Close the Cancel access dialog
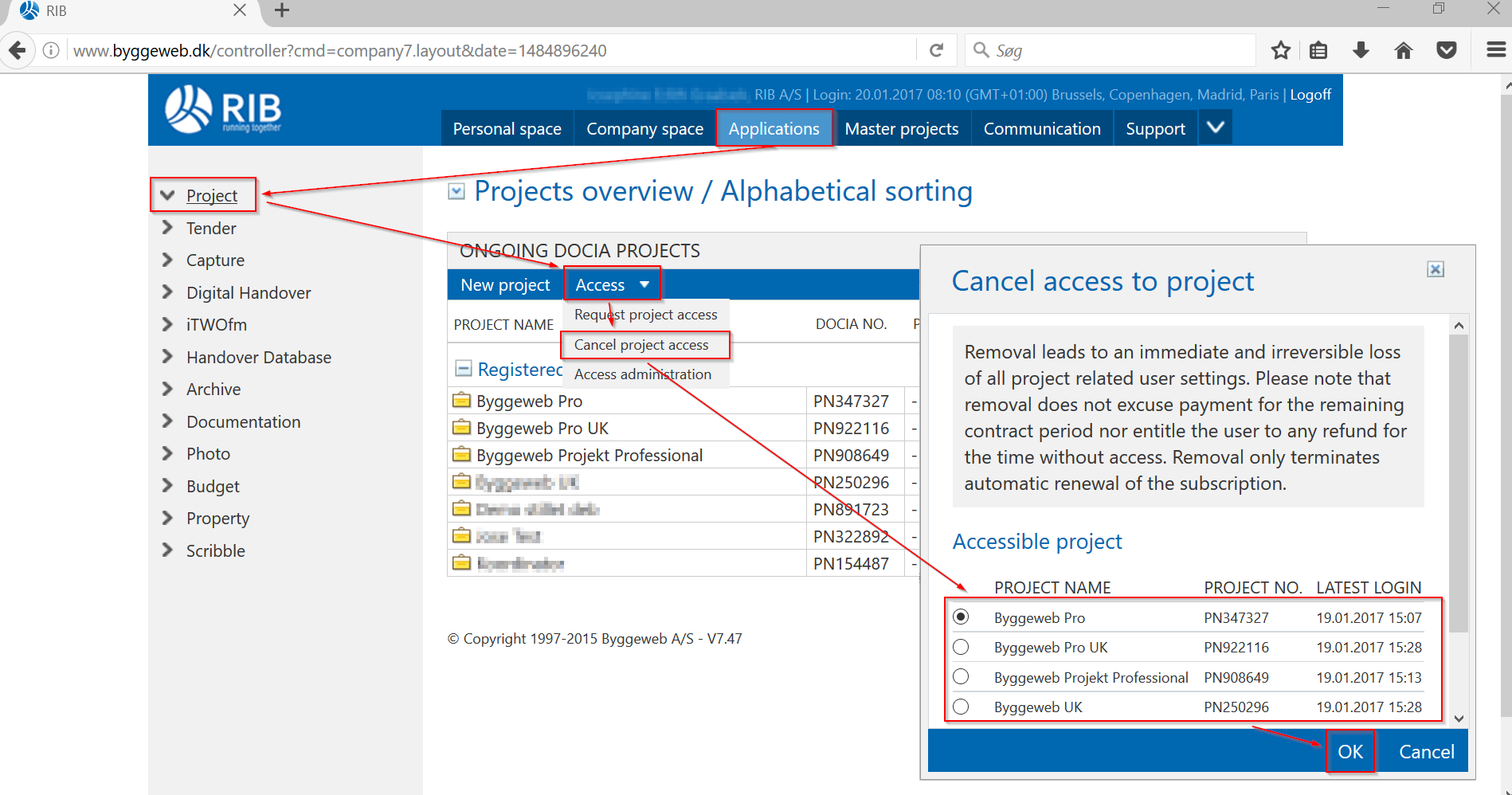 pyautogui.click(x=1435, y=269)
